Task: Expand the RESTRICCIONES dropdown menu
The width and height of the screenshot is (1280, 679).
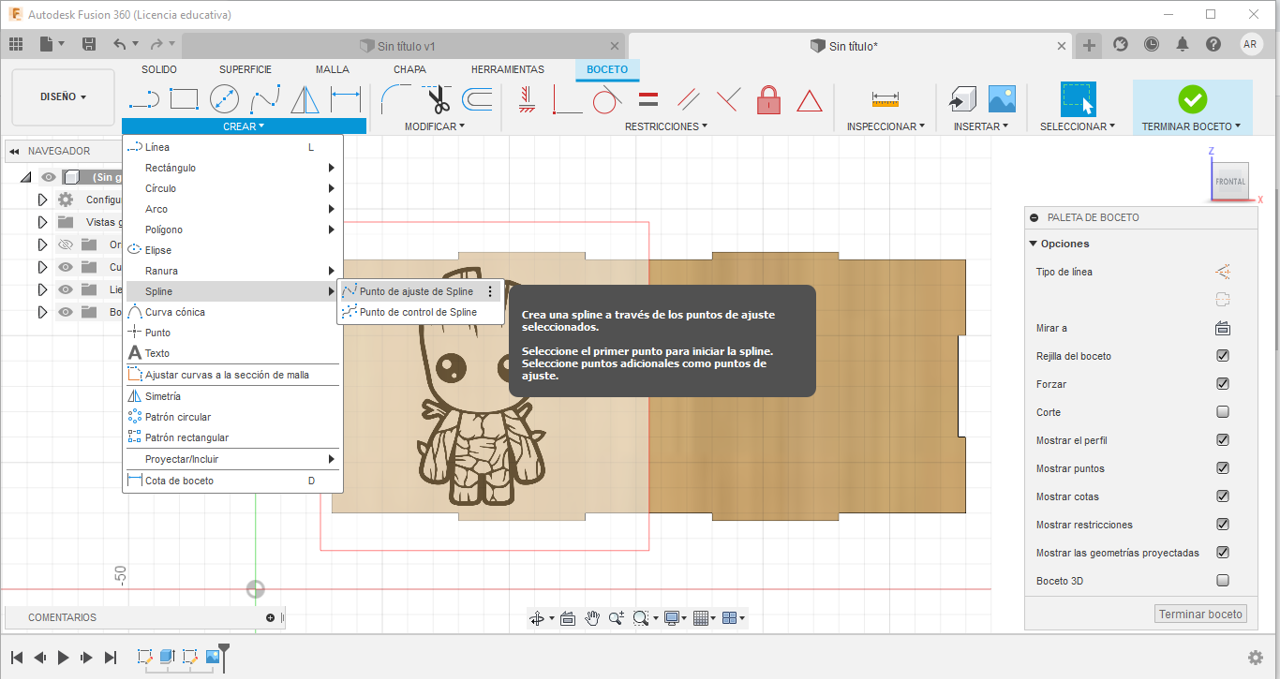Action: point(666,127)
